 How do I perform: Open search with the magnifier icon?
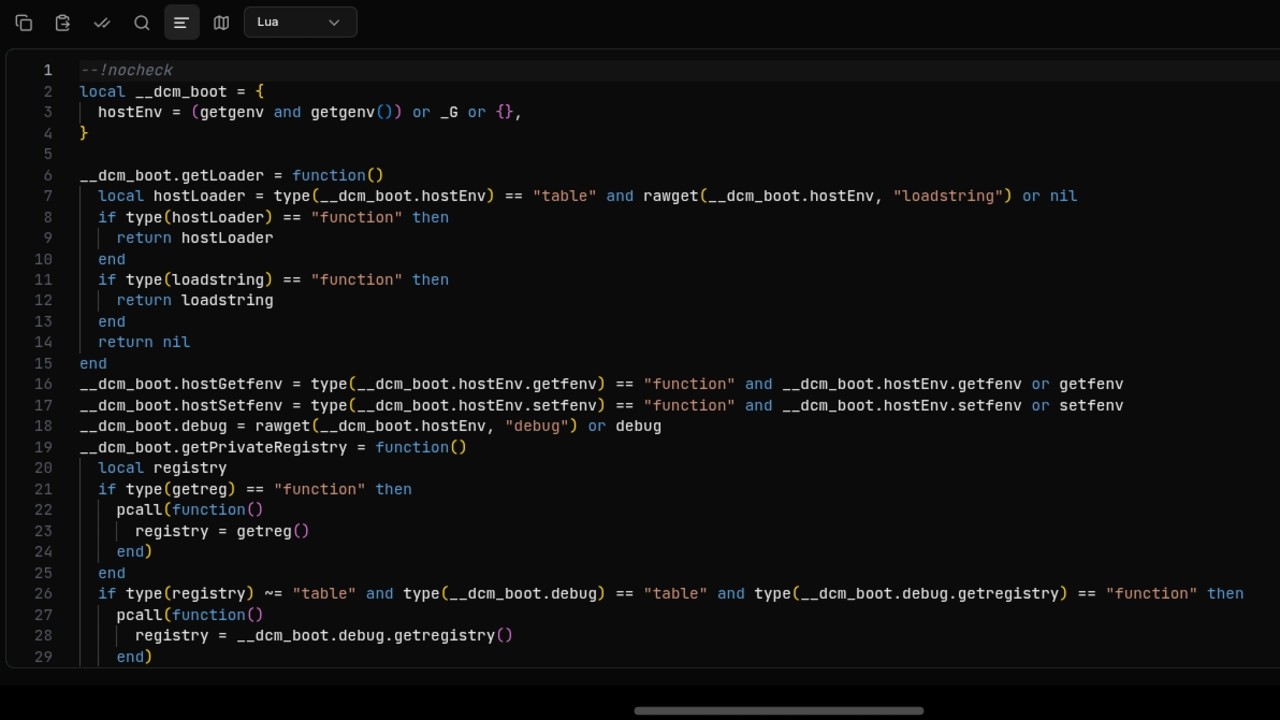[x=142, y=22]
